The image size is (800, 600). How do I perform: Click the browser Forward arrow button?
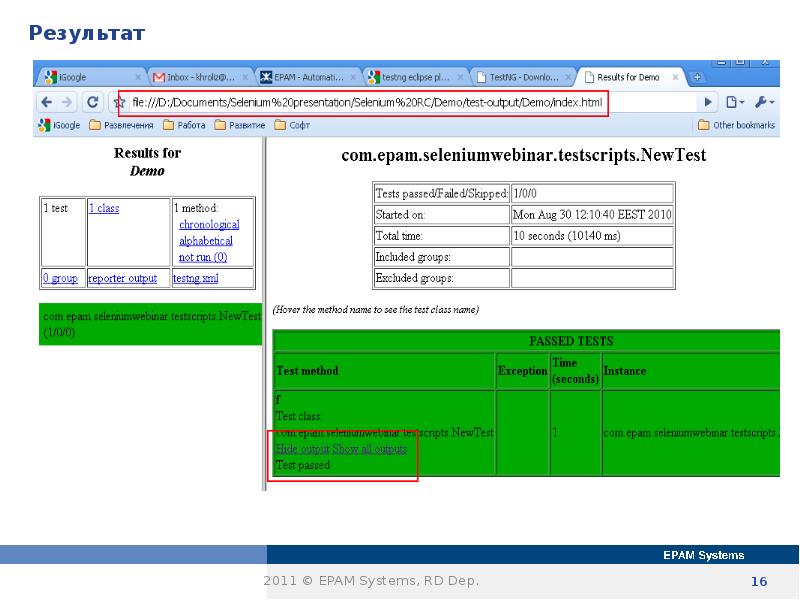(x=67, y=102)
